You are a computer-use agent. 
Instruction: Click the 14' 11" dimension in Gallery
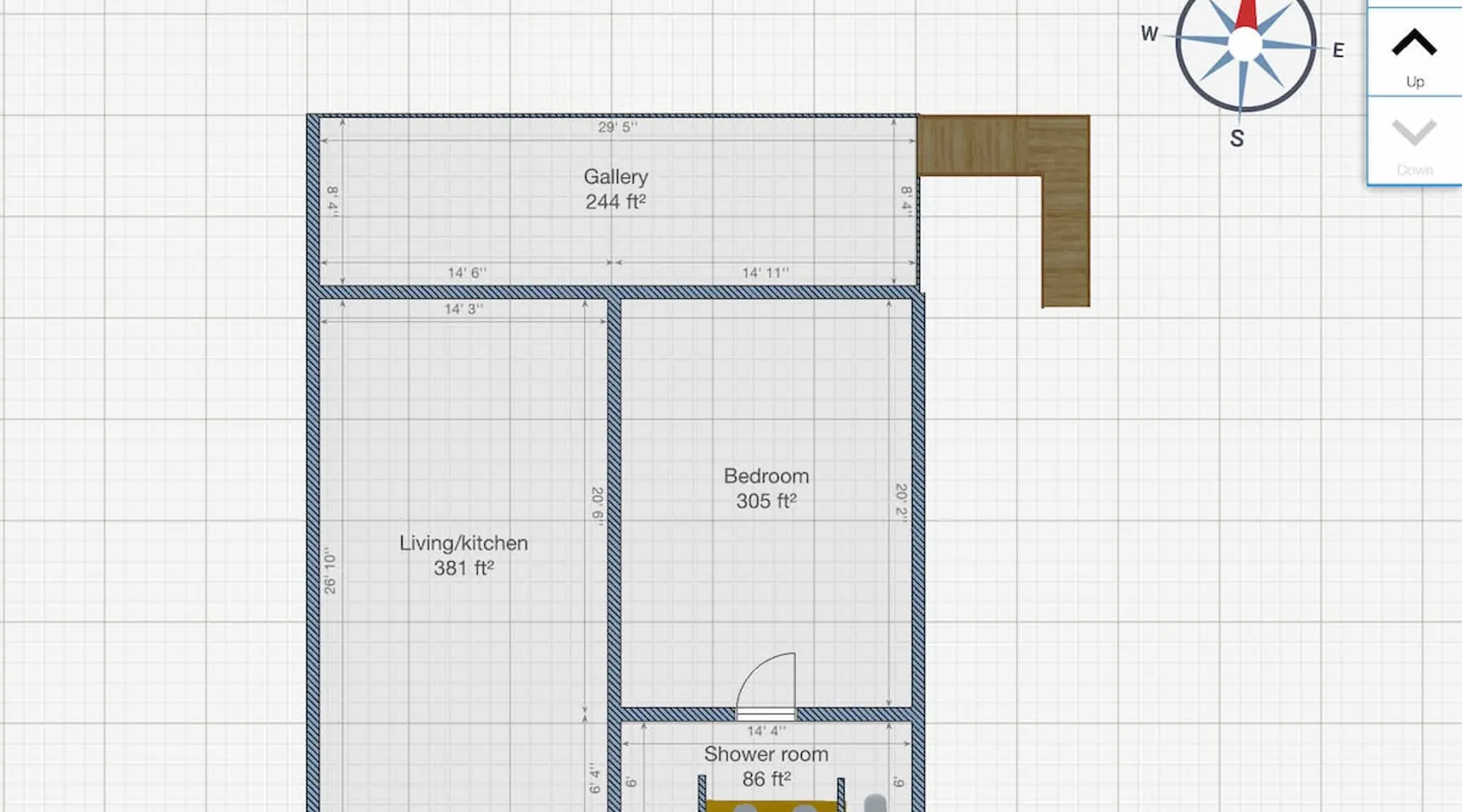tap(765, 273)
